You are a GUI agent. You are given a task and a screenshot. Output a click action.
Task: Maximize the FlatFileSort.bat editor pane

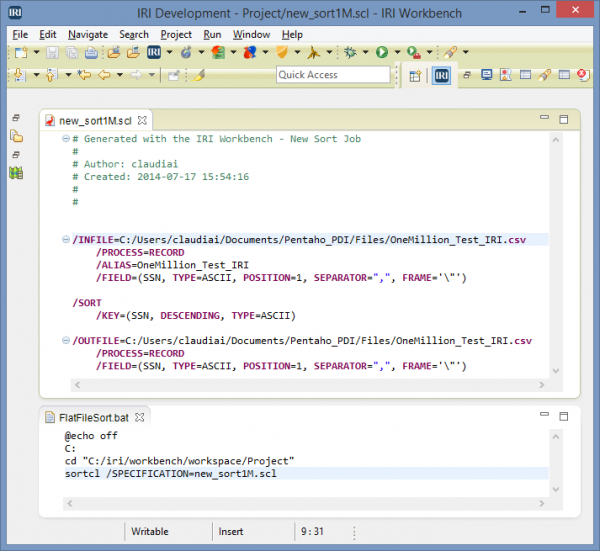[x=564, y=416]
